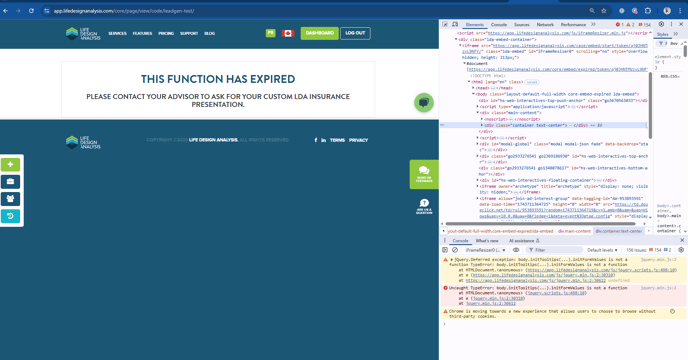Viewport: 688px width, 360px height.
Task: Open zoom magnifier icon in address bar
Action: pos(592,11)
